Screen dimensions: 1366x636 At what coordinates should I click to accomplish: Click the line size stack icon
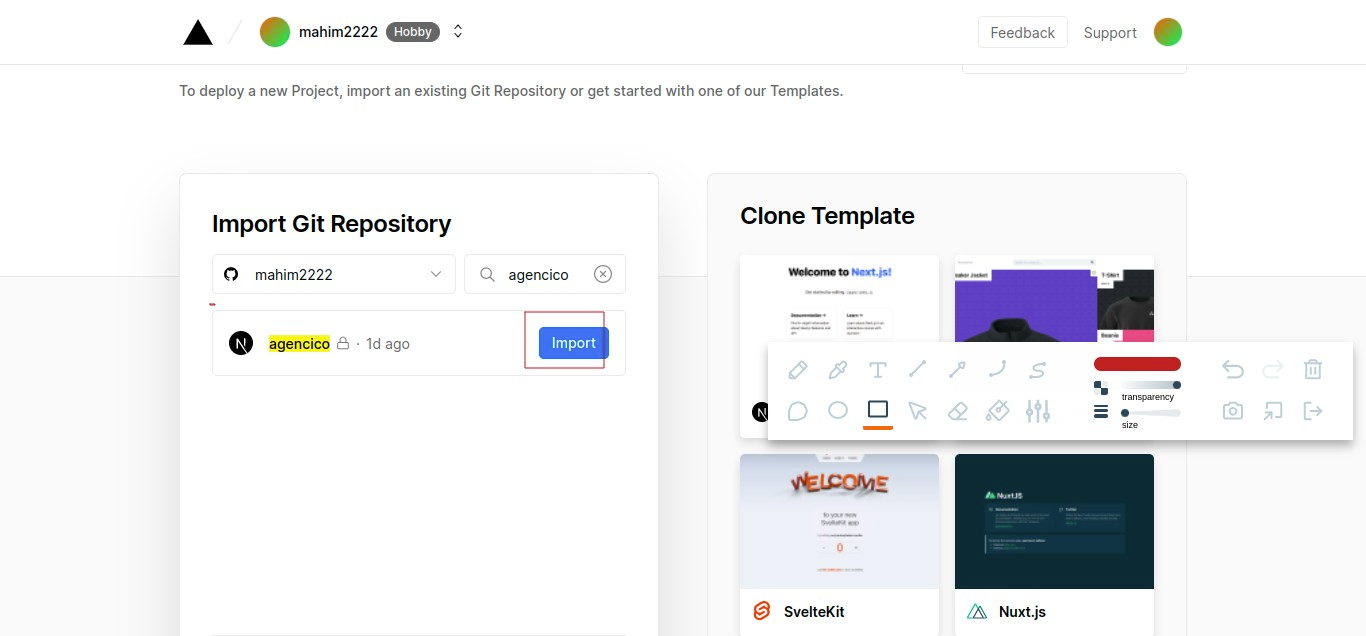pyautogui.click(x=1101, y=411)
